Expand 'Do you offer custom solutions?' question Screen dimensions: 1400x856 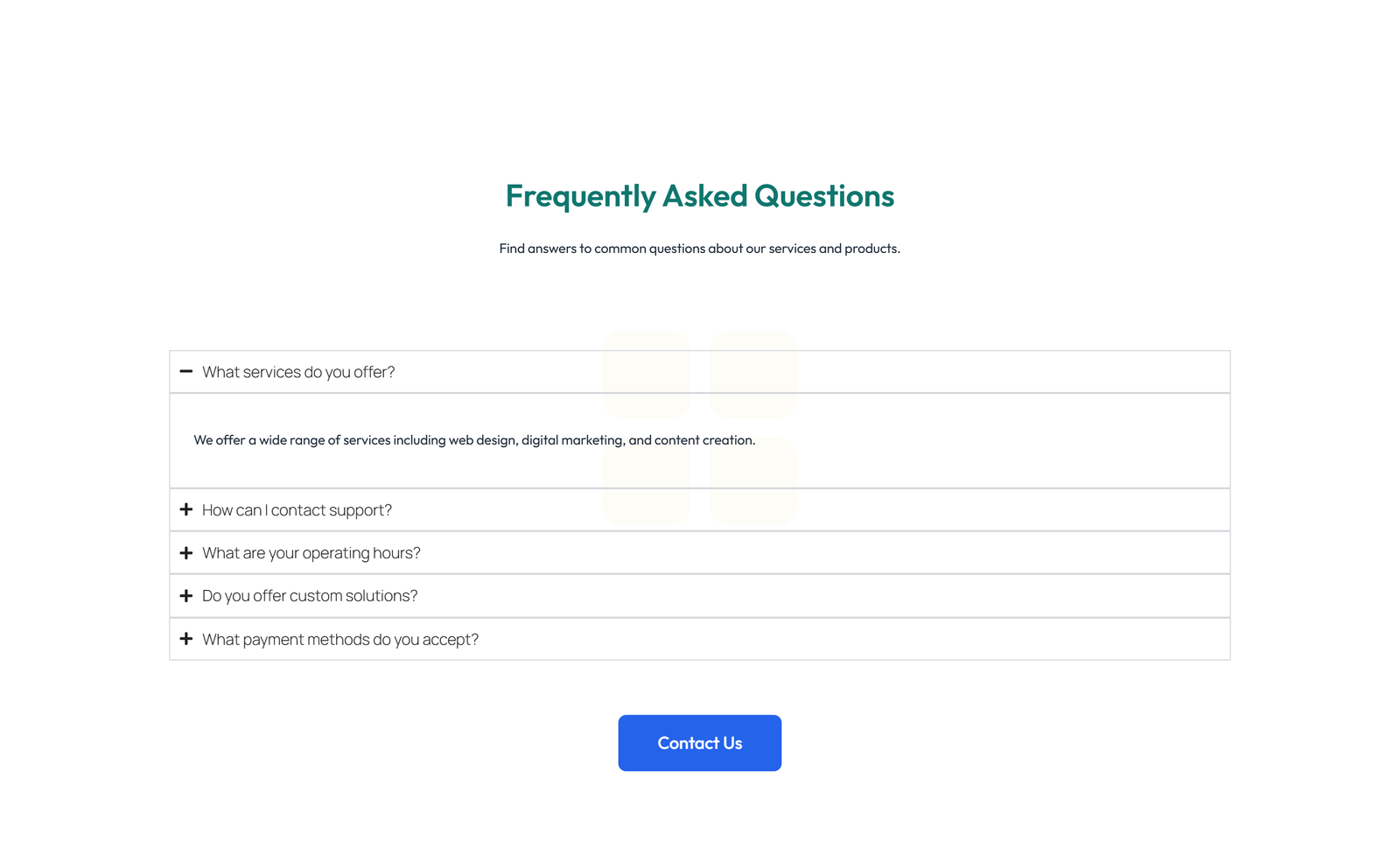coord(309,595)
